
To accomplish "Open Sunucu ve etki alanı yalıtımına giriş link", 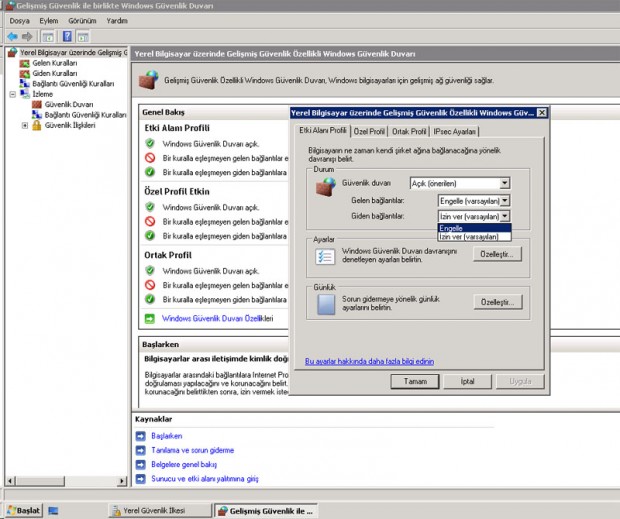I will pyautogui.click(x=204, y=479).
